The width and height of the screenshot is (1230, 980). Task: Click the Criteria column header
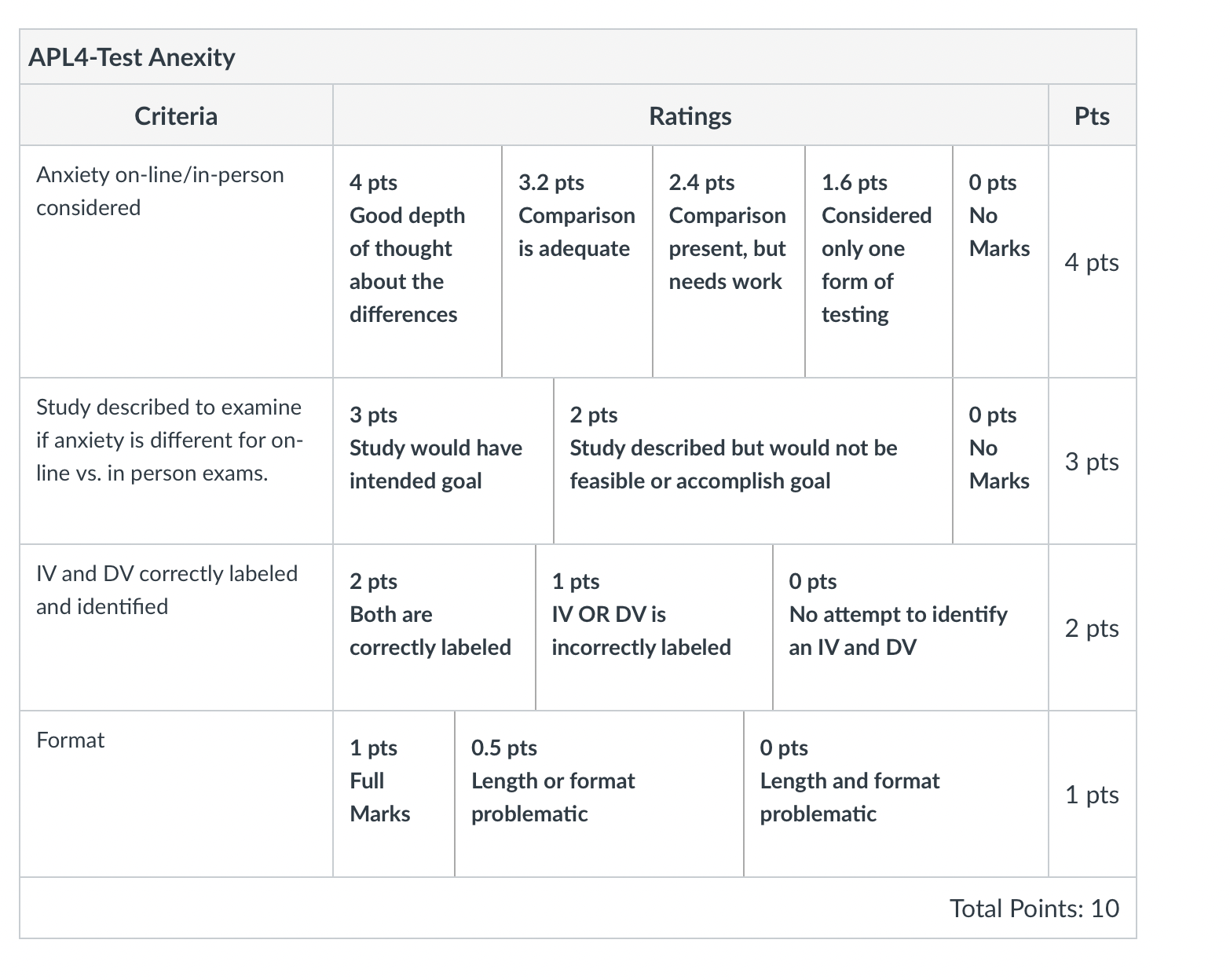pyautogui.click(x=176, y=116)
